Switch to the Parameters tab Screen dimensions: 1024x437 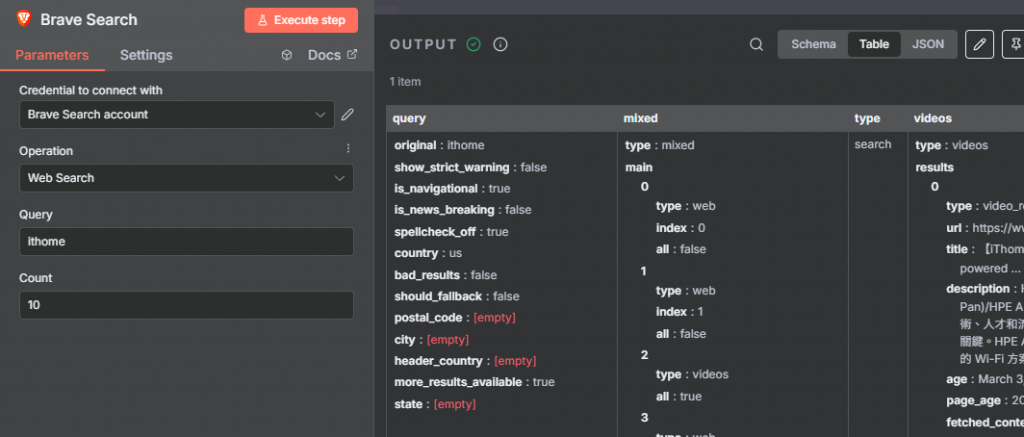pyautogui.click(x=52, y=55)
